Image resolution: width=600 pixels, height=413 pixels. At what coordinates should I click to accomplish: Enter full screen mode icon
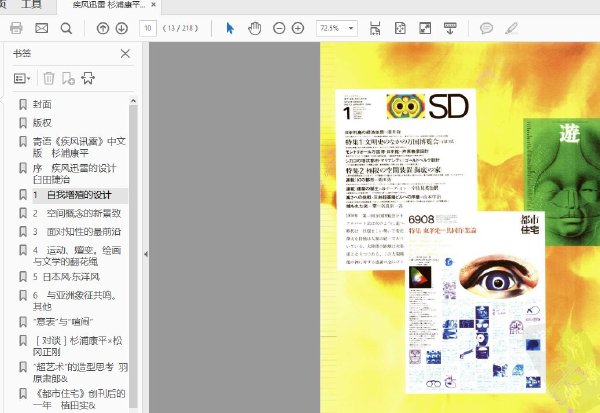click(x=425, y=28)
